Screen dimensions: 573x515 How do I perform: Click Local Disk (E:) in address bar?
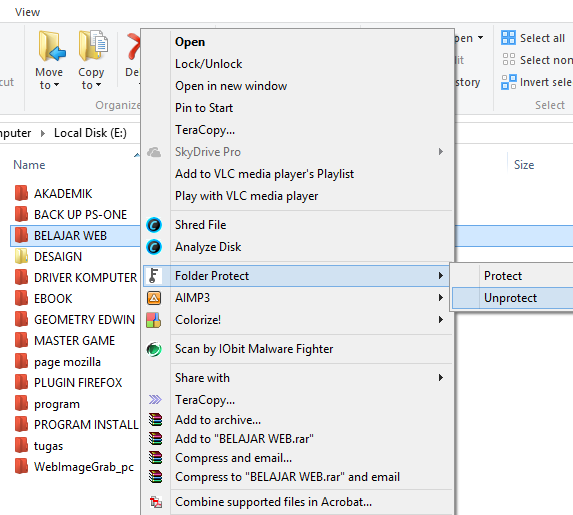90,133
